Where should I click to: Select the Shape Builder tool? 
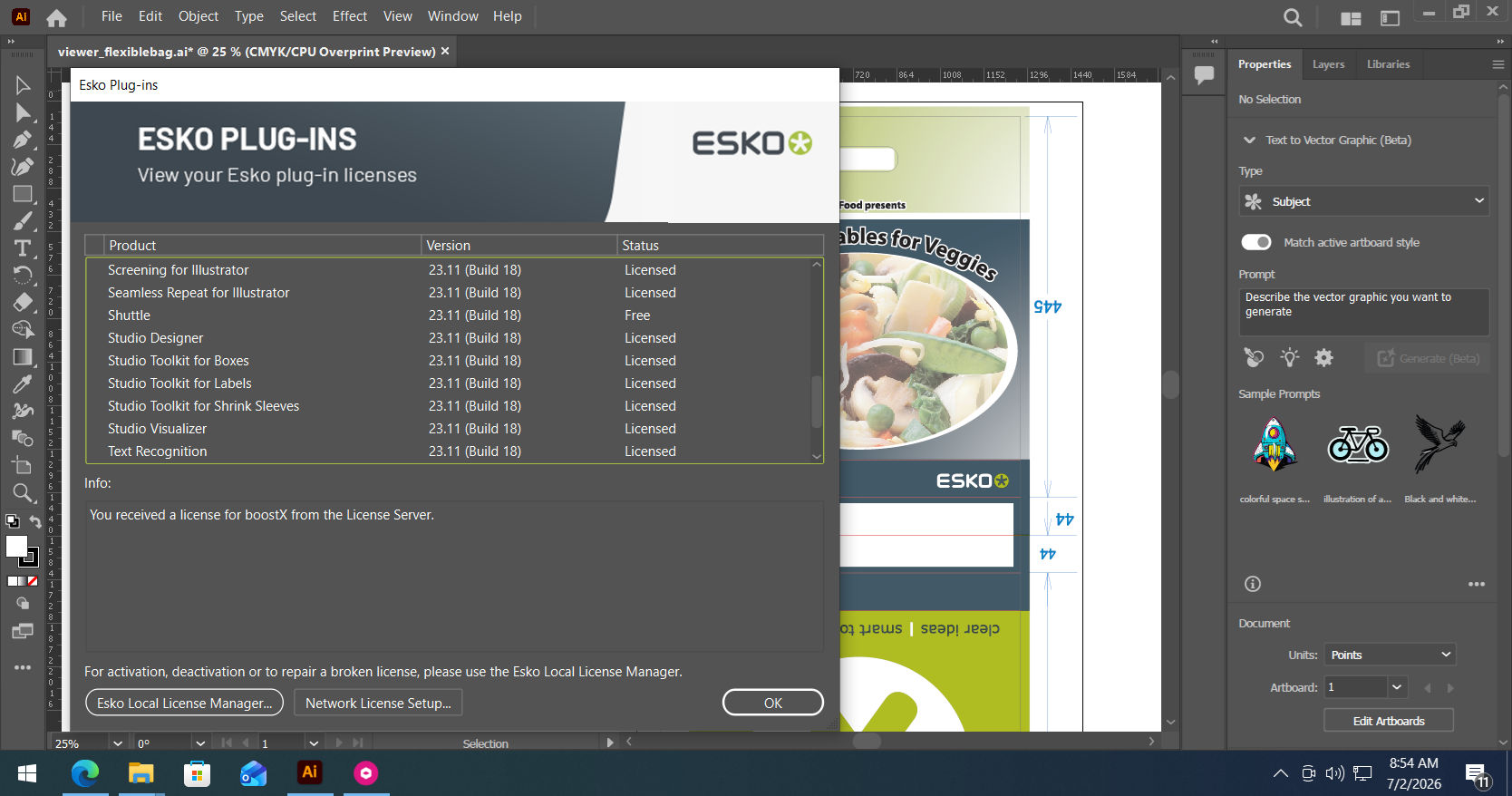coord(23,330)
